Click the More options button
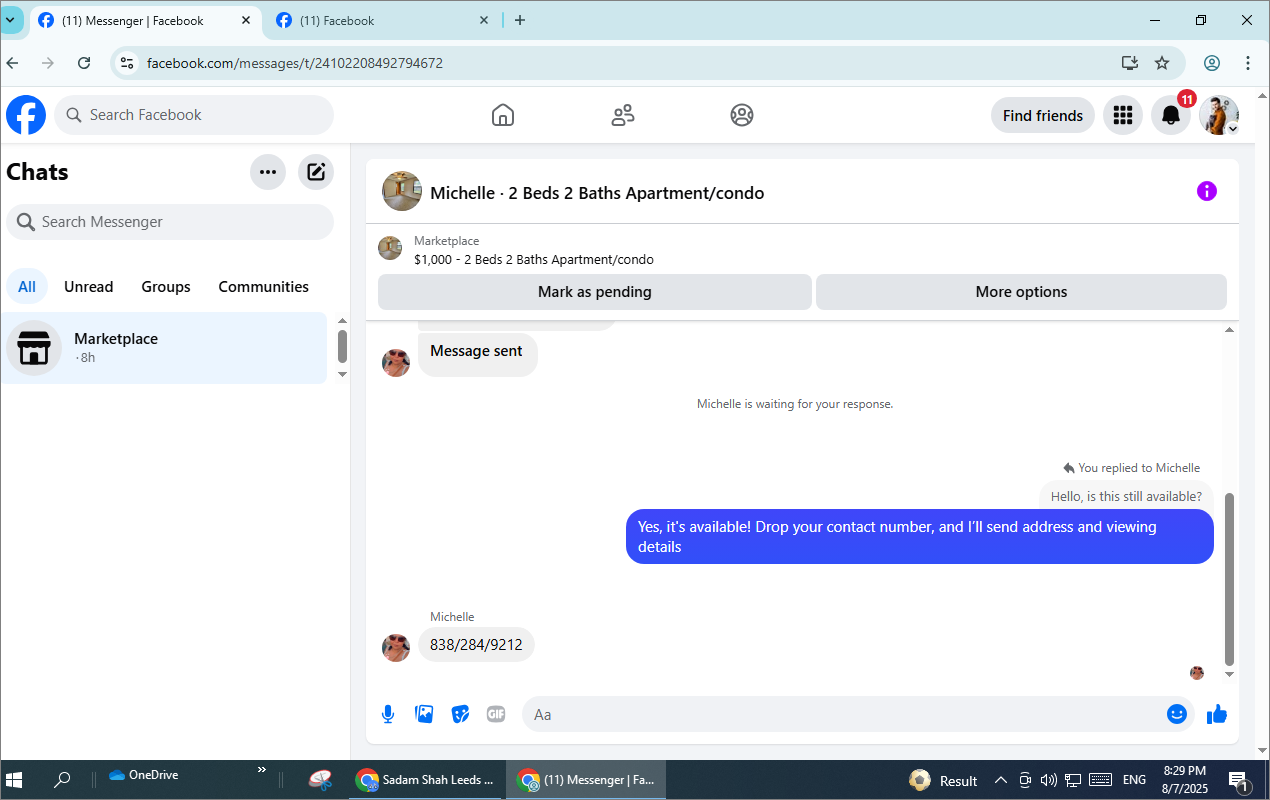The height and width of the screenshot is (800, 1270). 1021,292
